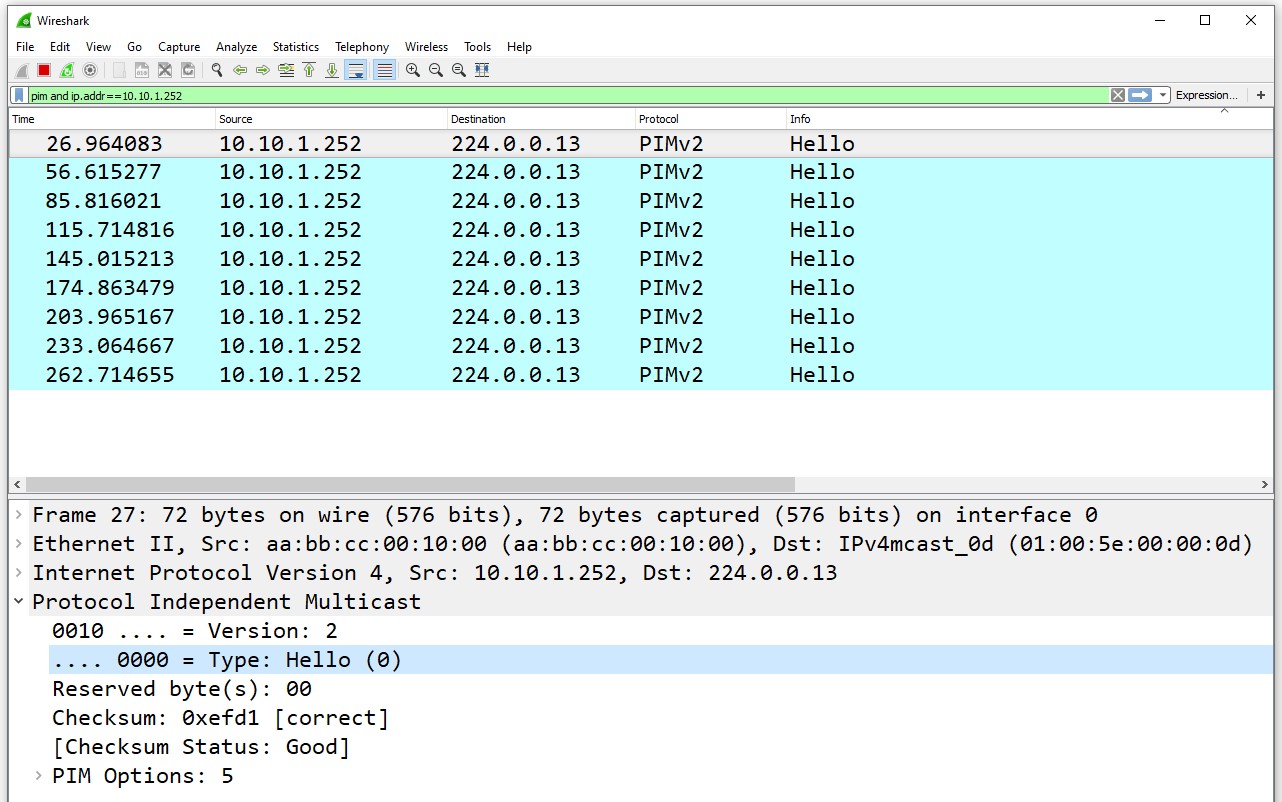Select the 'Checksum: 0xefd1 [correct]' row

pyautogui.click(x=661, y=718)
